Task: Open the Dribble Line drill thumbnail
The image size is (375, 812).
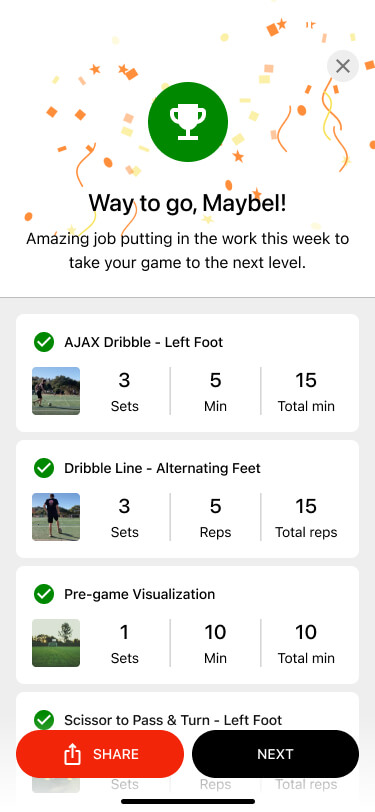Action: (x=56, y=517)
